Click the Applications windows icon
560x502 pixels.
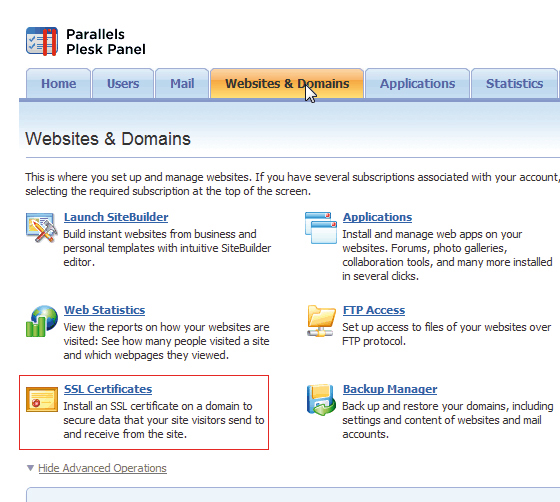pos(321,227)
